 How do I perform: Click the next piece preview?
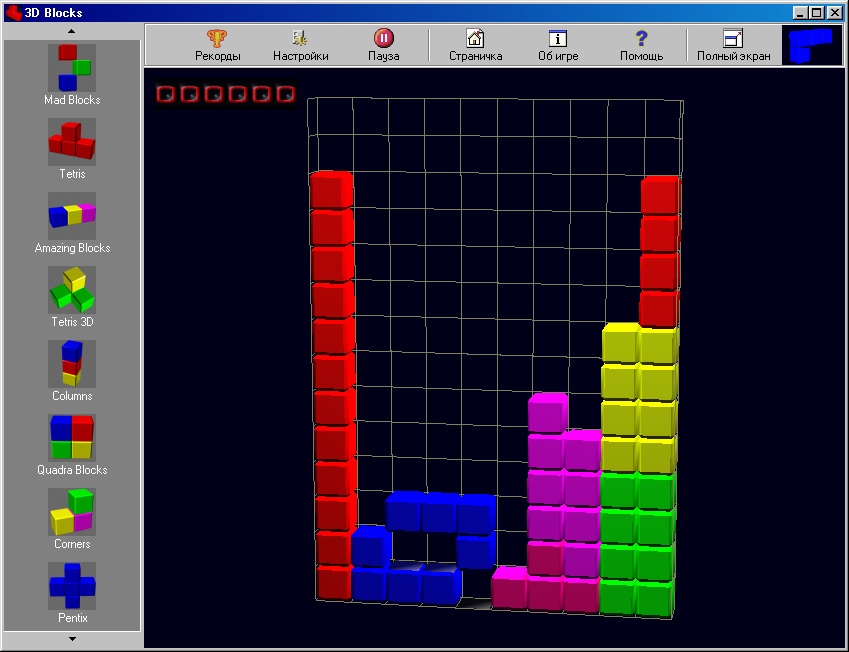(x=812, y=45)
